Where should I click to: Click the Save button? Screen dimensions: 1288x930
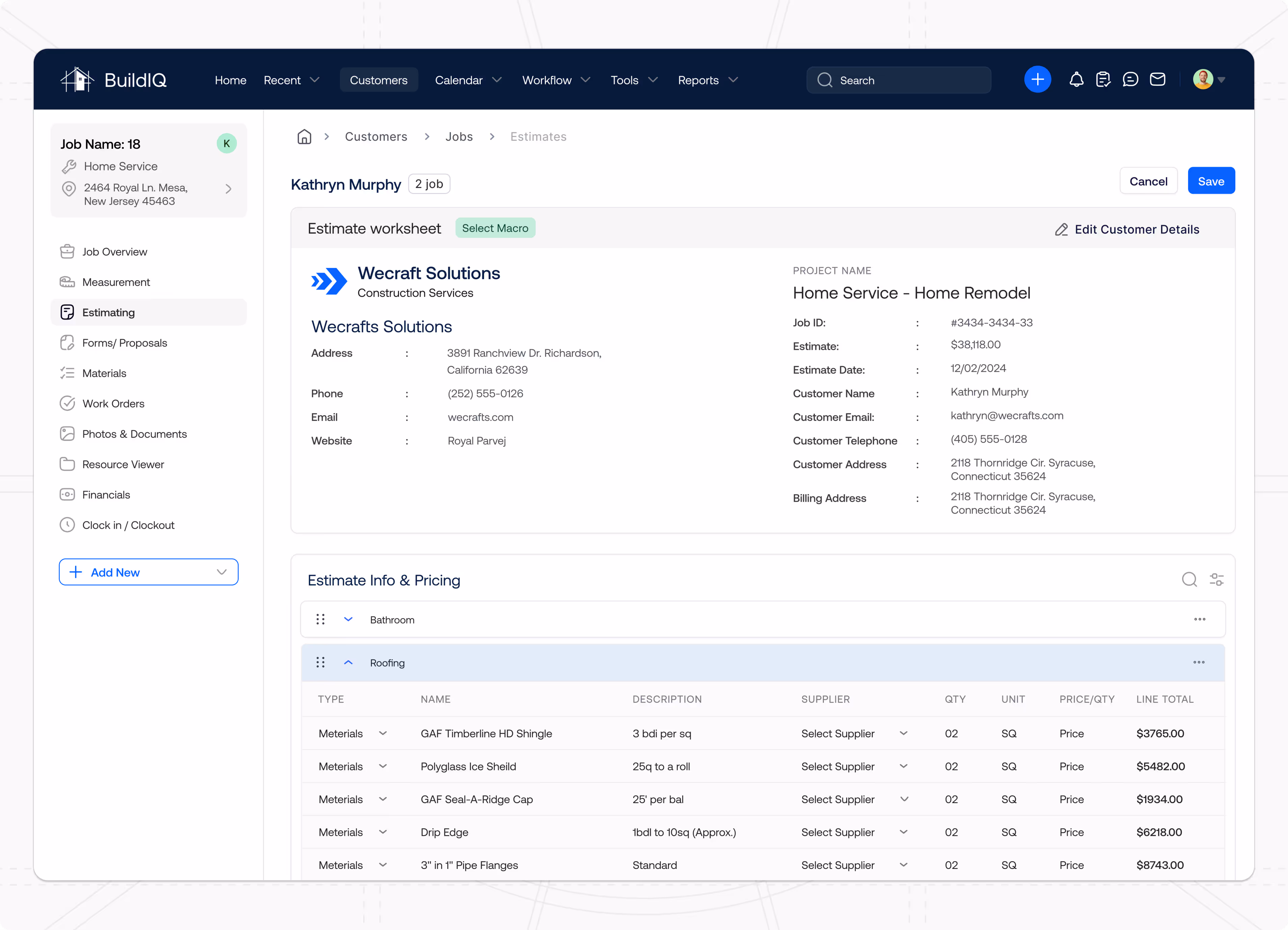1211,181
